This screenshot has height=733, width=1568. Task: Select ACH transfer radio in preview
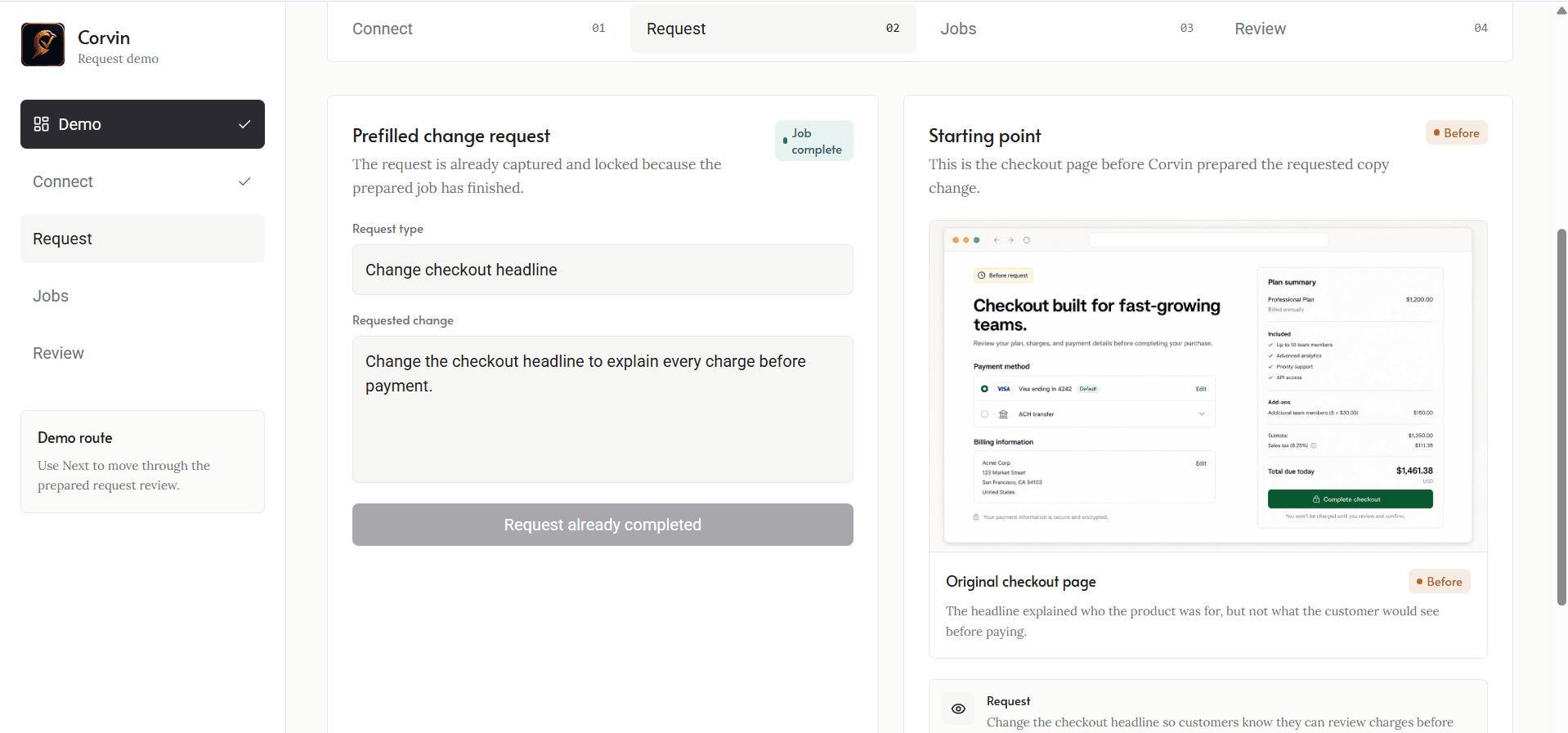point(984,414)
